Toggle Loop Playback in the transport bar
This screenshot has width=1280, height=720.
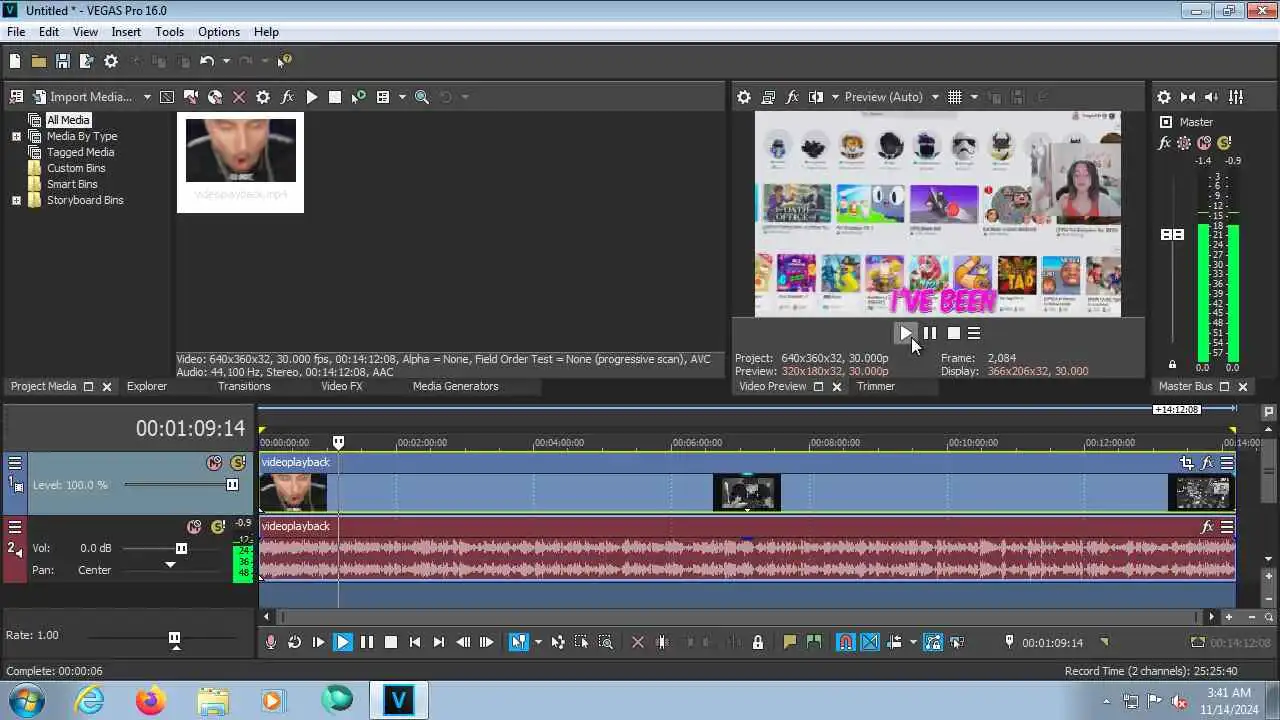click(x=294, y=642)
